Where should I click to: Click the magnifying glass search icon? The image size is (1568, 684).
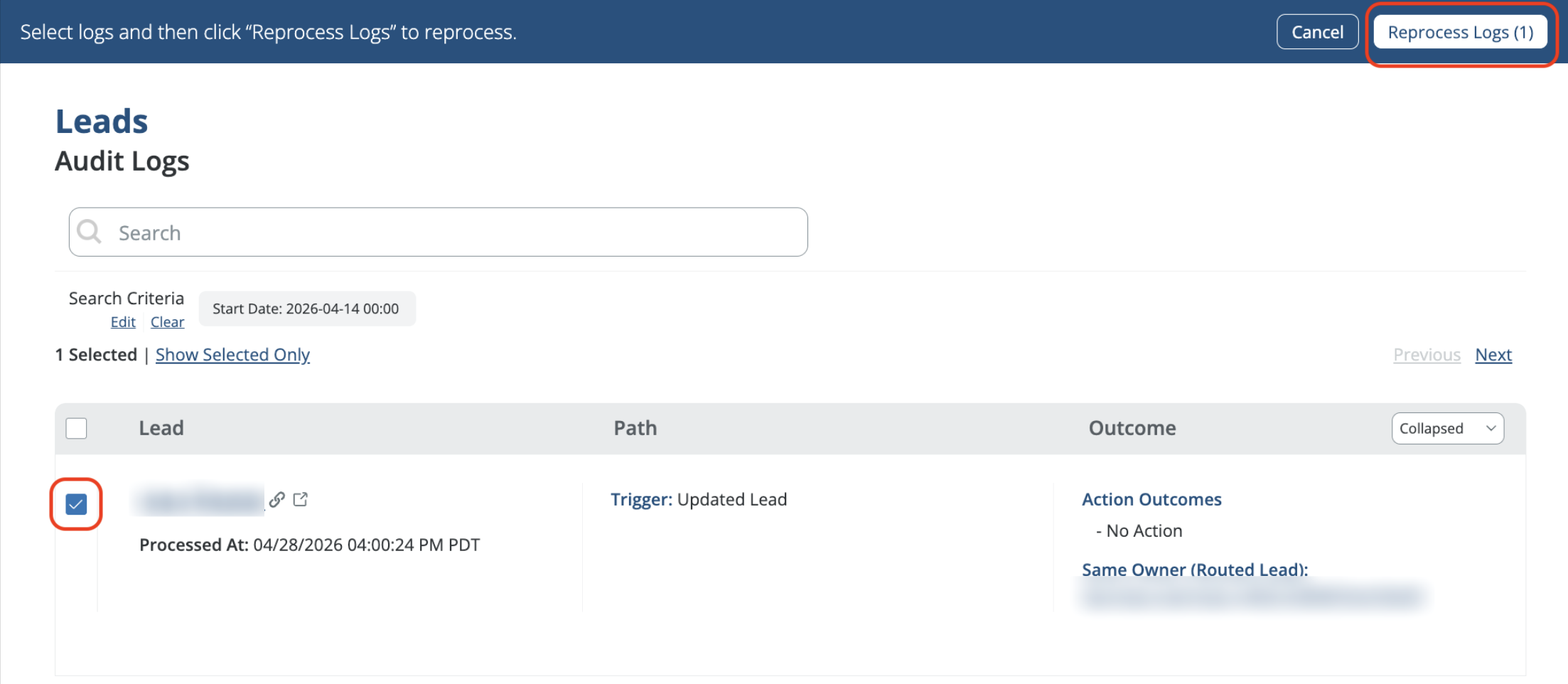90,232
